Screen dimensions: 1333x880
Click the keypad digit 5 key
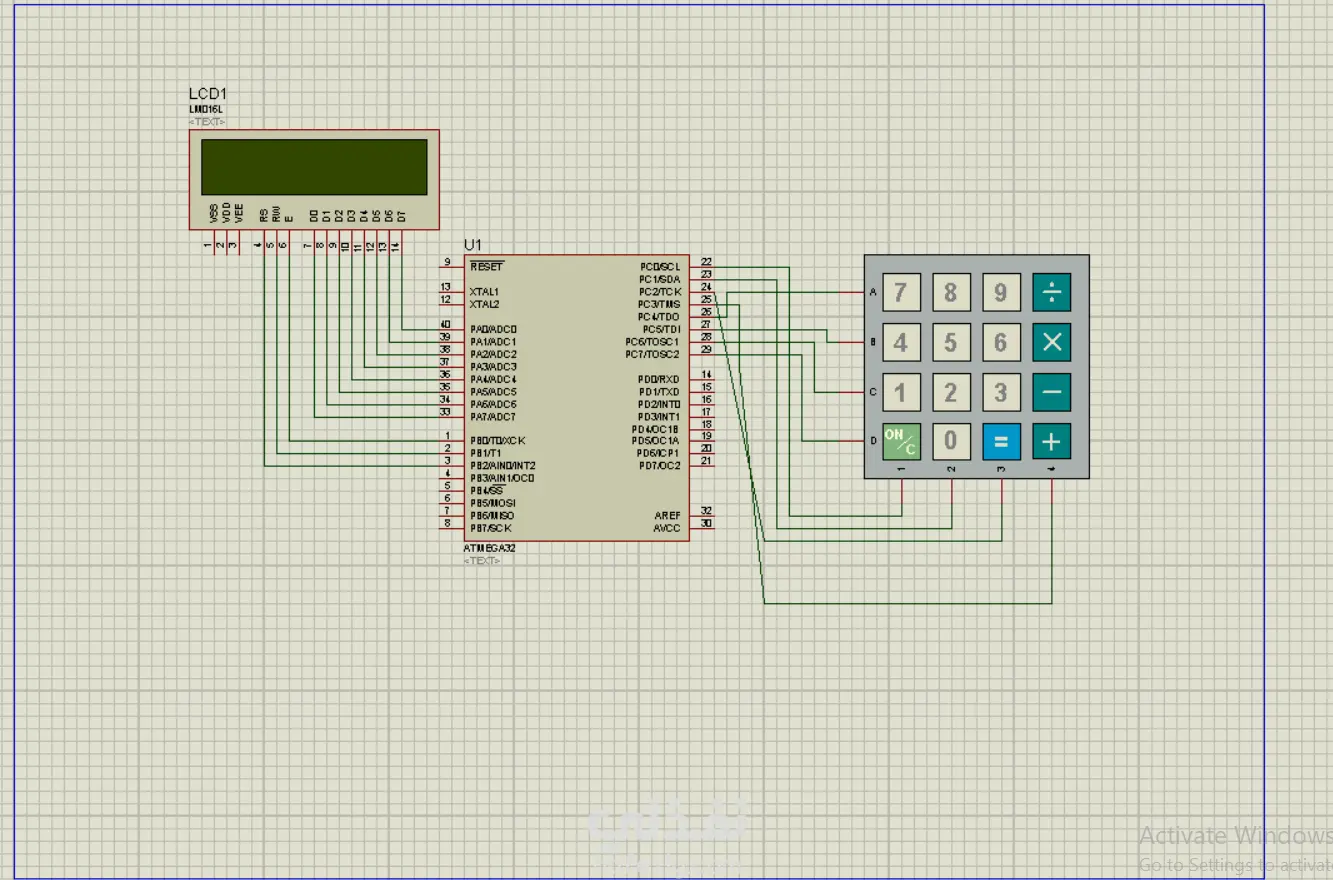[x=951, y=342]
